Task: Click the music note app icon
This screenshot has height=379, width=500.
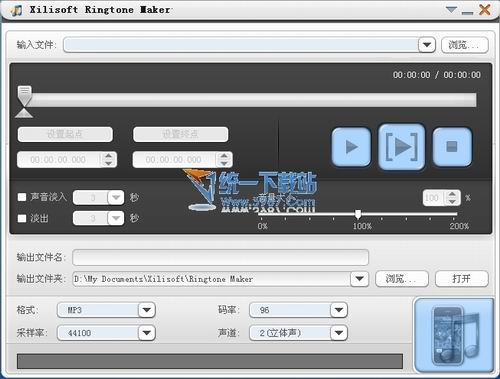Action: pos(16,10)
